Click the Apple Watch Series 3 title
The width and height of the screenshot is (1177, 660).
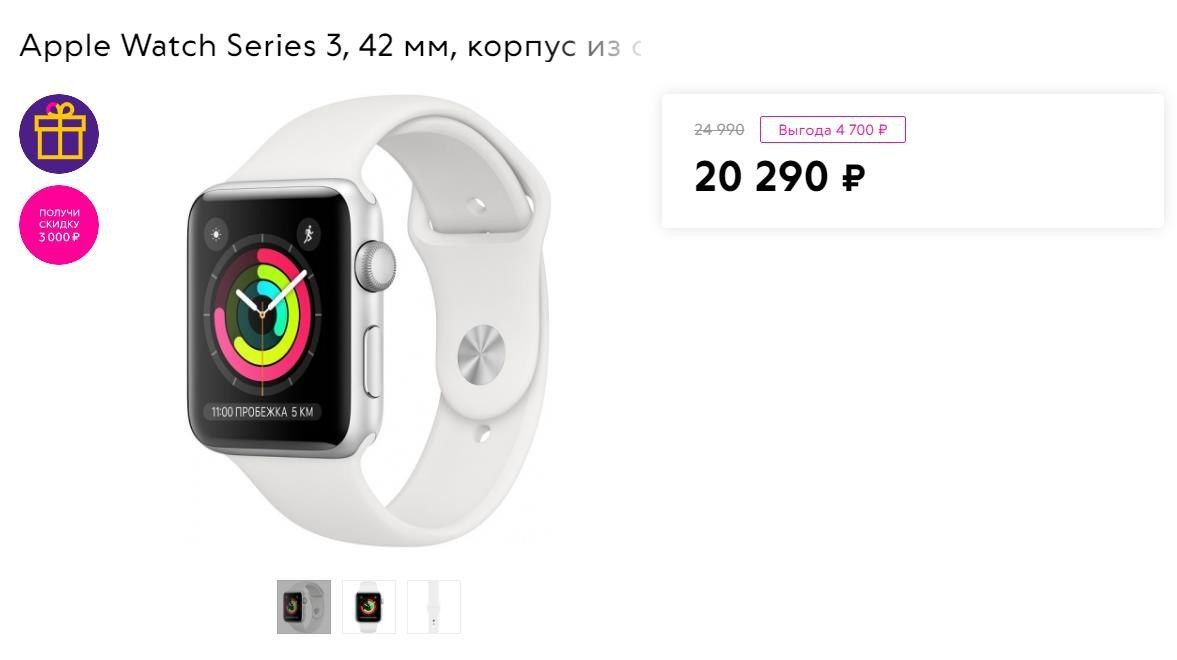pos(330,47)
